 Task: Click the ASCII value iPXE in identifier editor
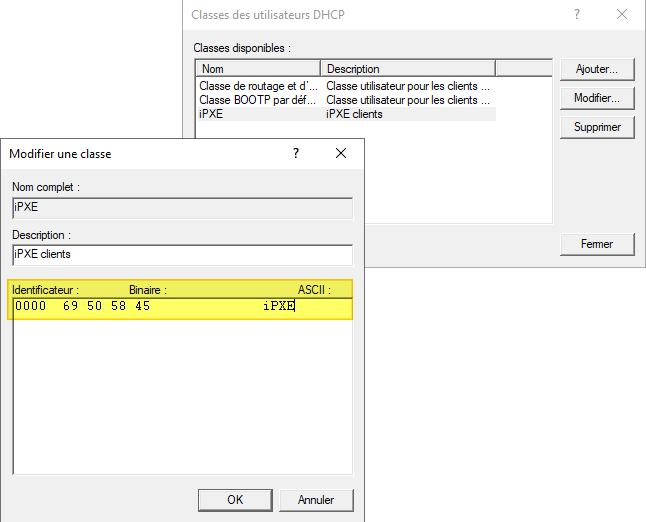(279, 306)
